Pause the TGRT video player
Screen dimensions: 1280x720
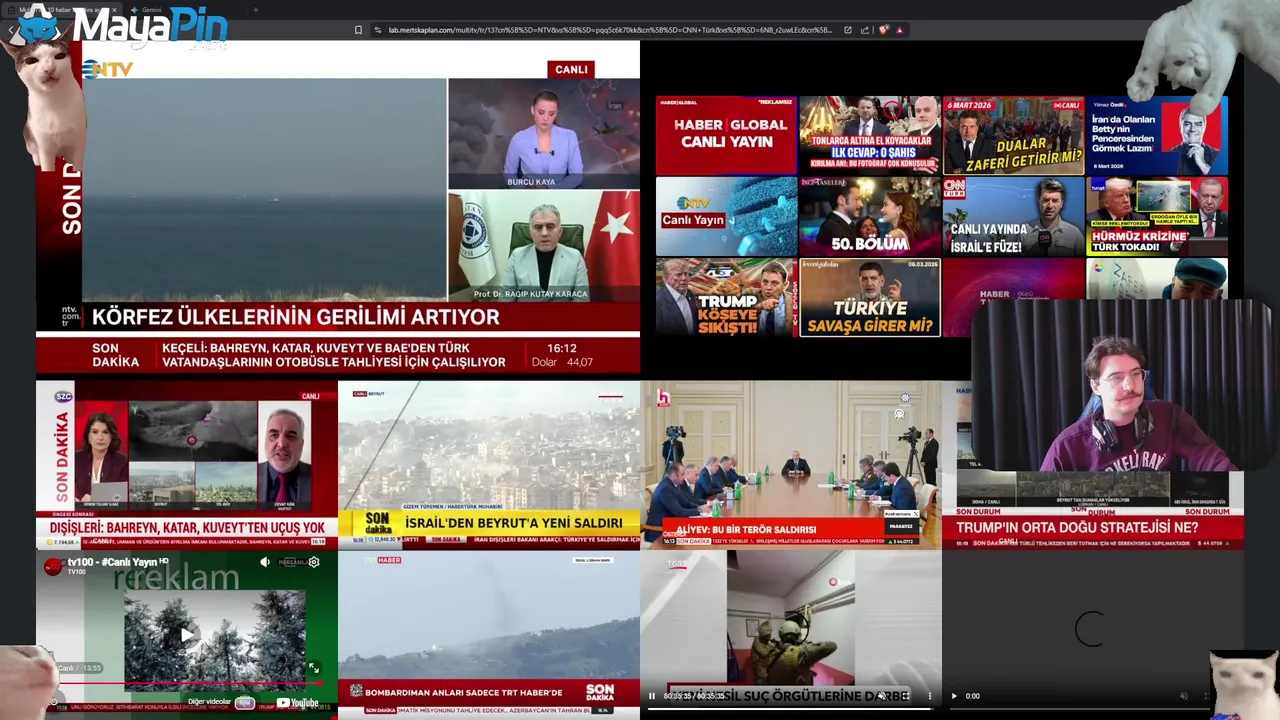coord(652,696)
